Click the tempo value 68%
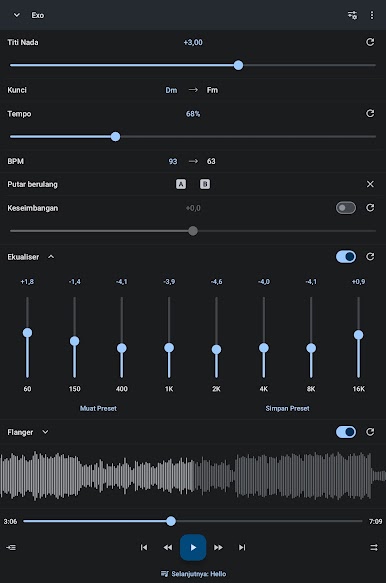386x583 pixels. pos(193,114)
